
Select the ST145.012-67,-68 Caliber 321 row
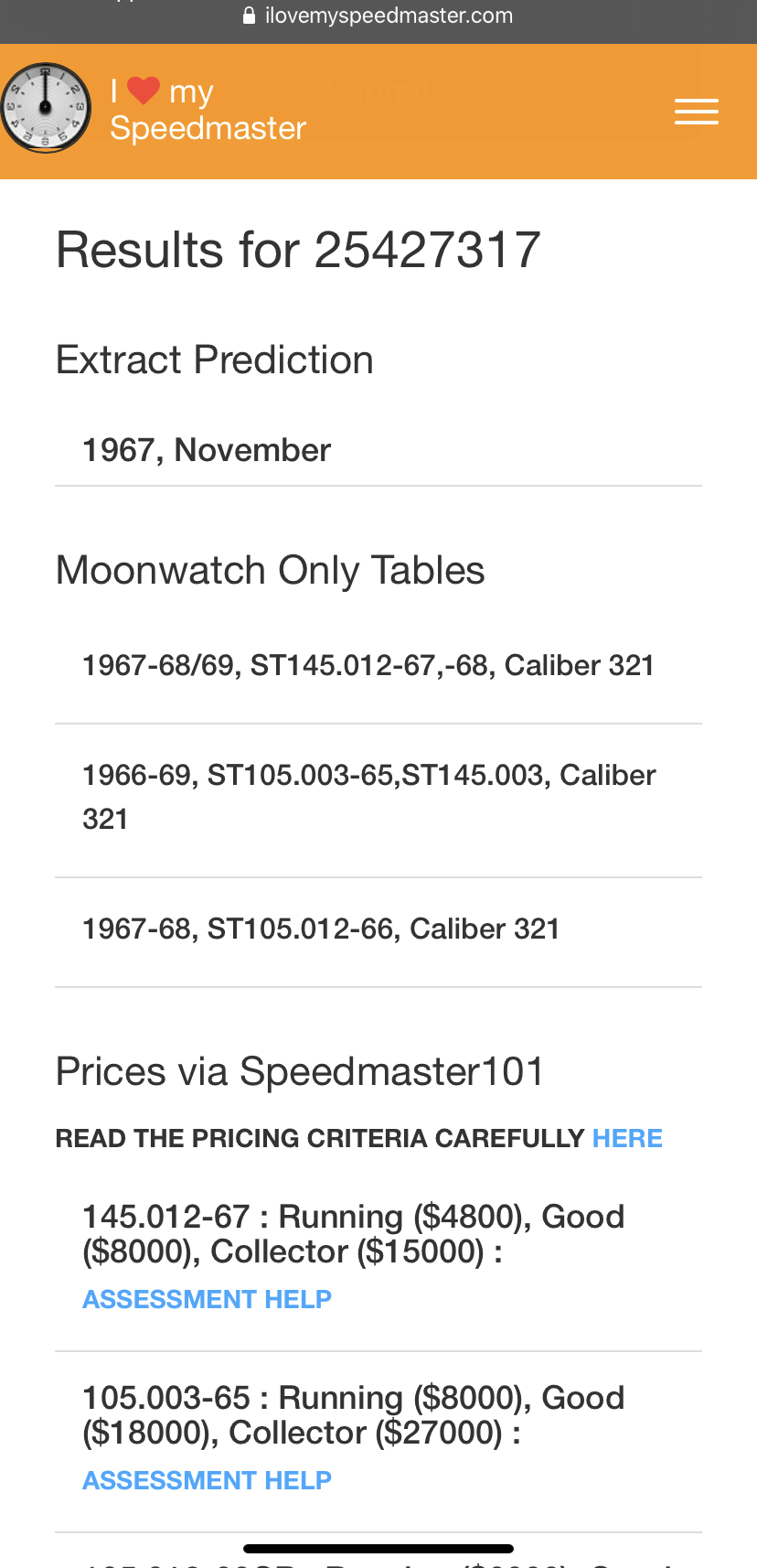(x=368, y=665)
